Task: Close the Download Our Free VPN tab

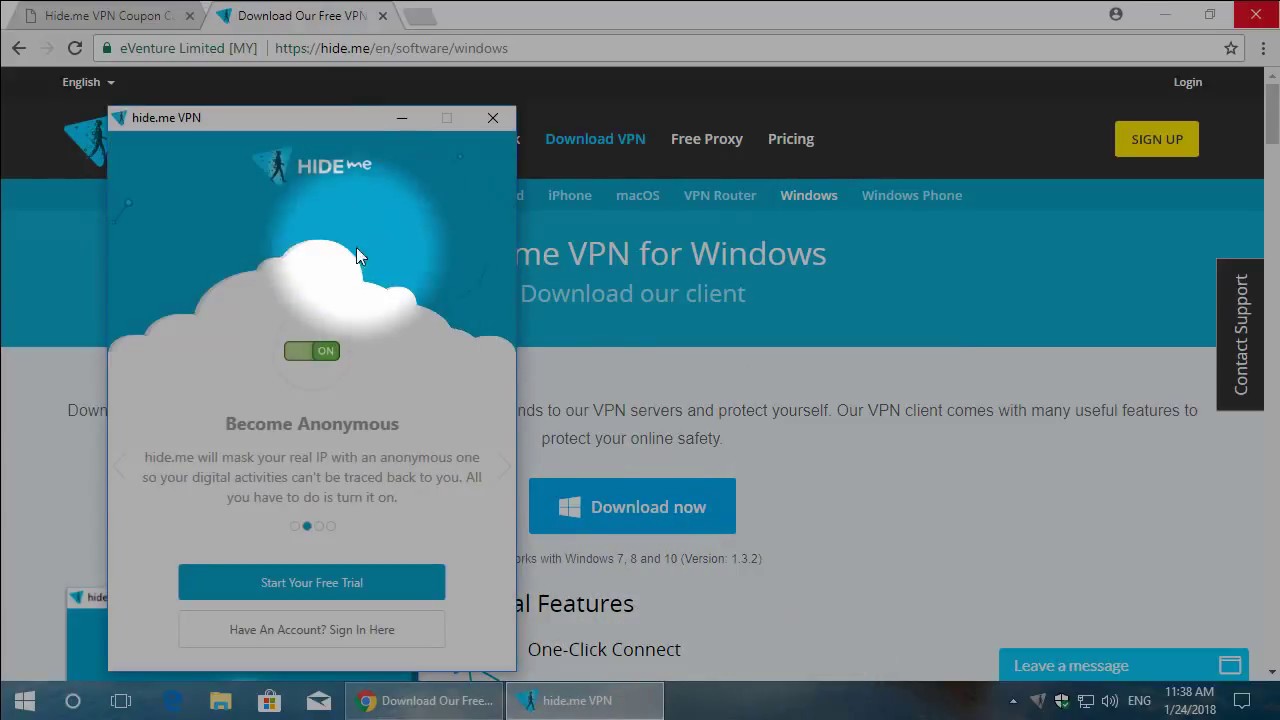Action: tap(382, 16)
